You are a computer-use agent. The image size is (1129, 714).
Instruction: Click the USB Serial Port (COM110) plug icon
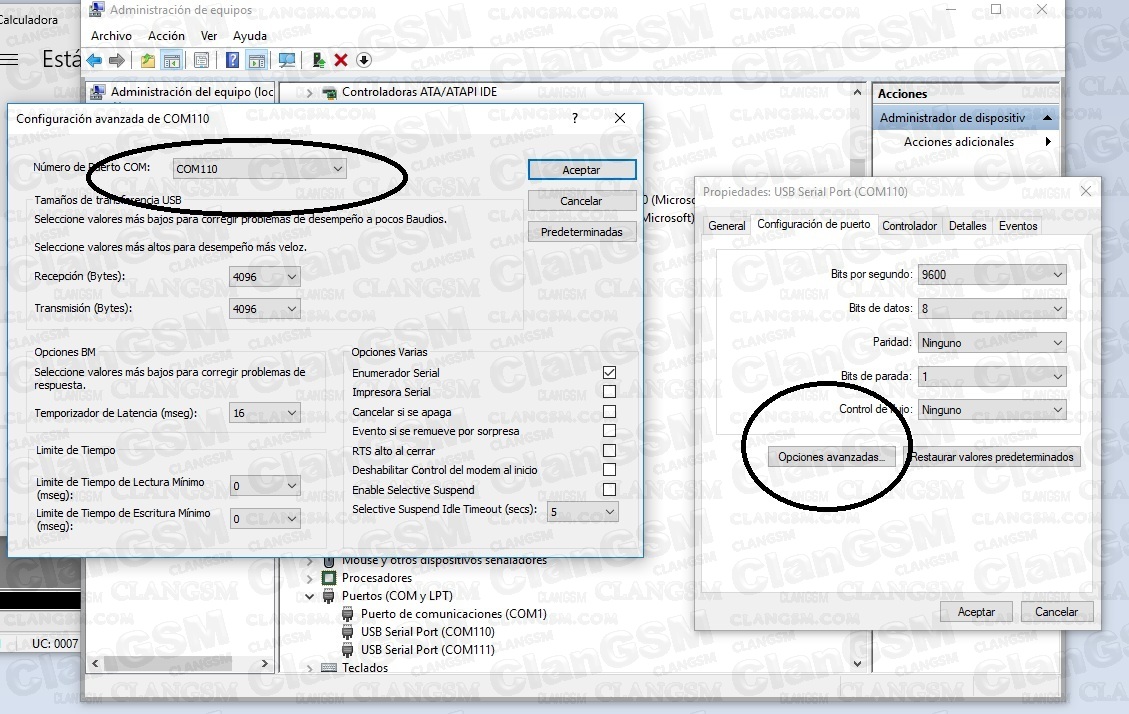coord(348,632)
